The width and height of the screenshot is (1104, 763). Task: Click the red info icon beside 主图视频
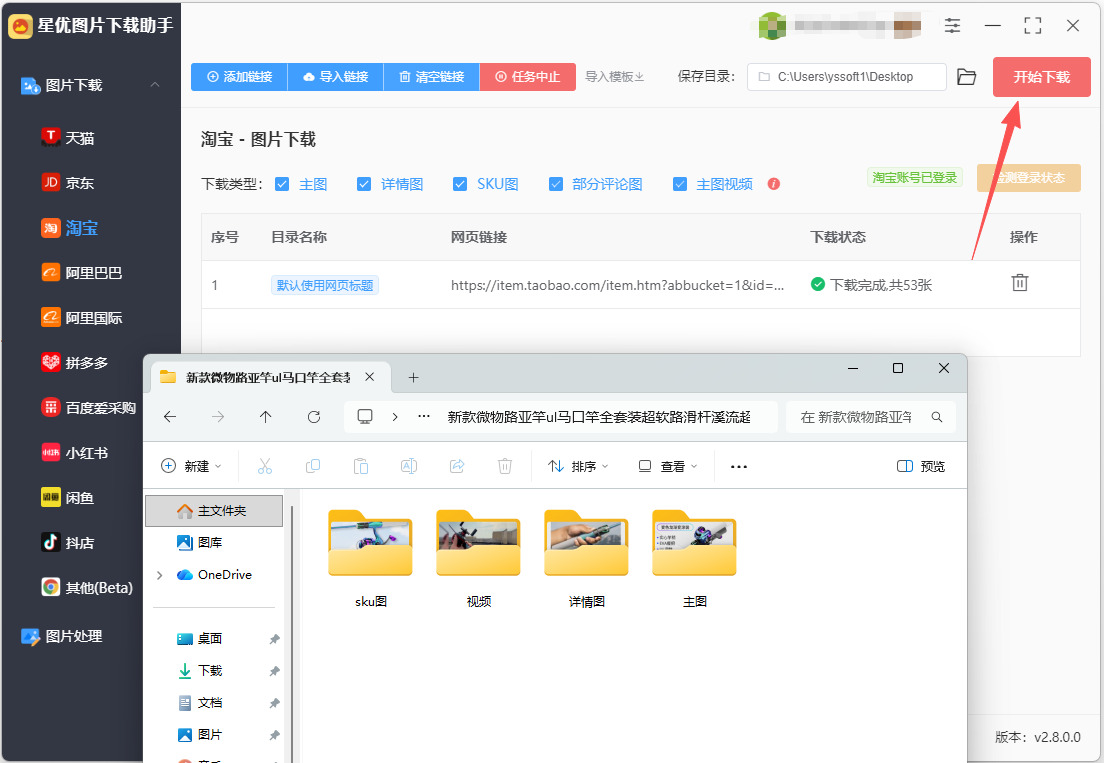click(x=774, y=184)
